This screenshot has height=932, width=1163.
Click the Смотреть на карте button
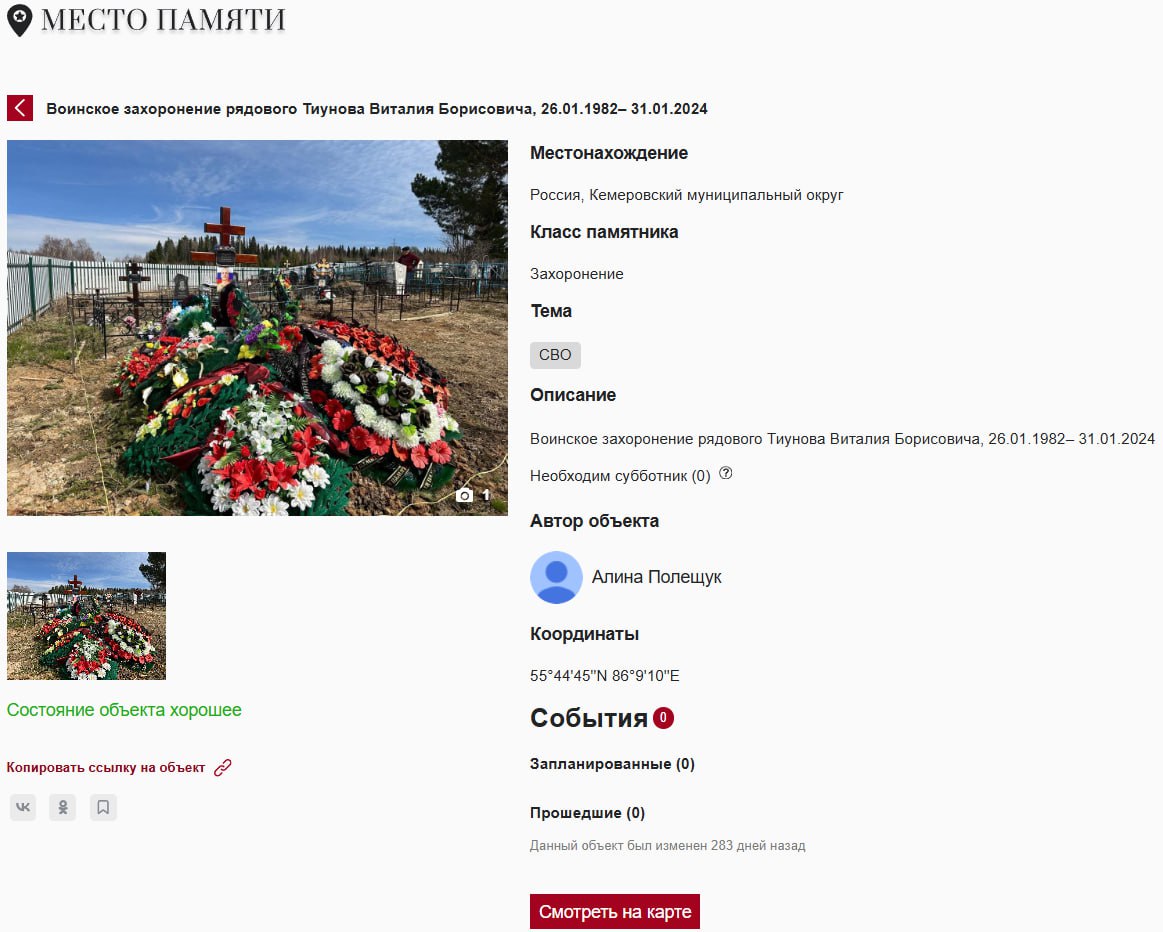[615, 911]
